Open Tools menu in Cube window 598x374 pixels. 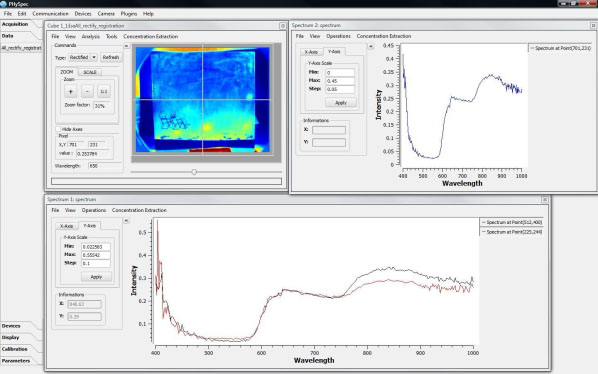click(111, 37)
